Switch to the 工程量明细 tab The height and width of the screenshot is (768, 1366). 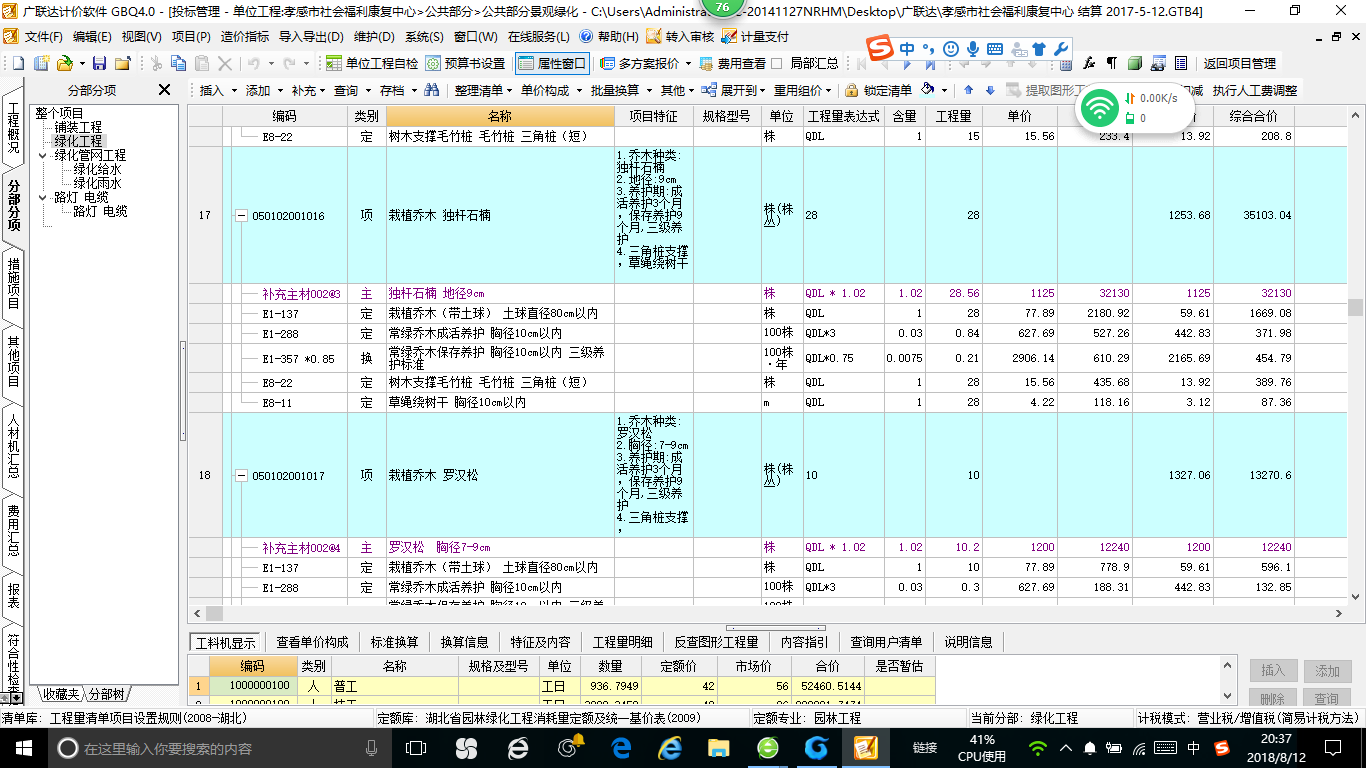622,642
